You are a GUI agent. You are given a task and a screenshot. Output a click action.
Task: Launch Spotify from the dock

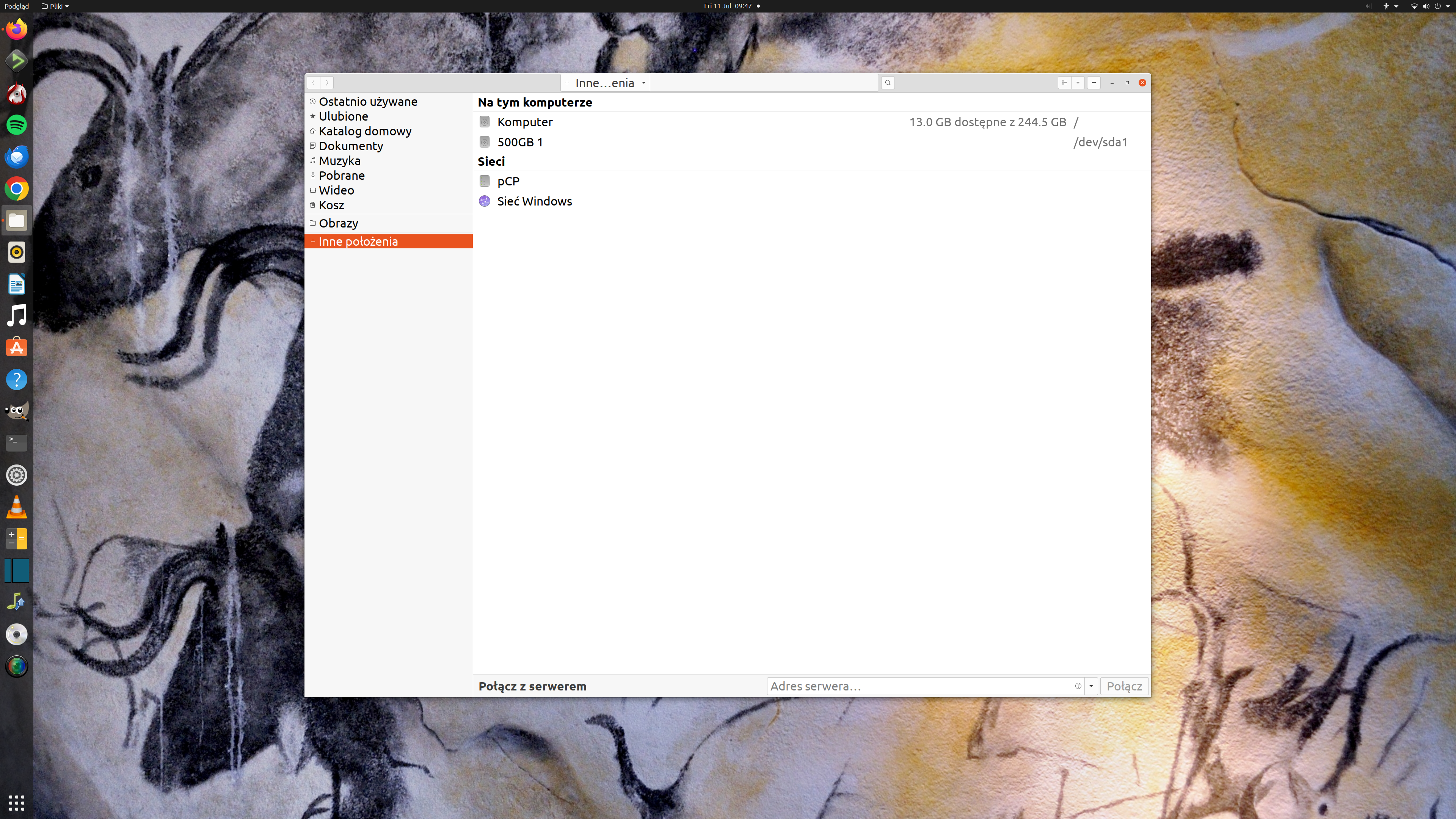click(x=16, y=125)
